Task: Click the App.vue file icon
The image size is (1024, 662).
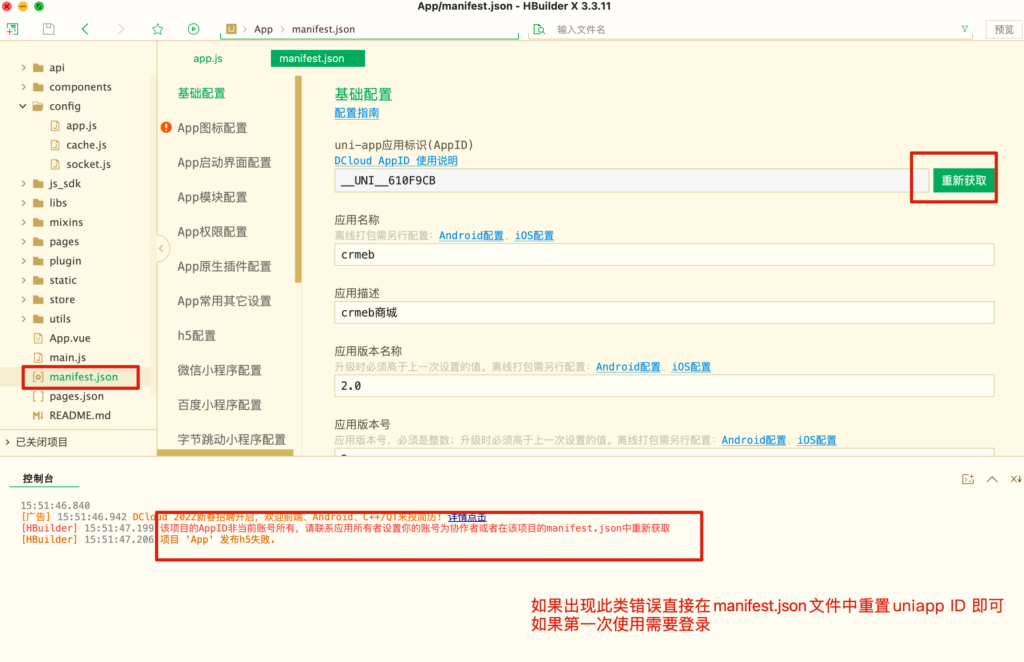Action: coord(38,338)
